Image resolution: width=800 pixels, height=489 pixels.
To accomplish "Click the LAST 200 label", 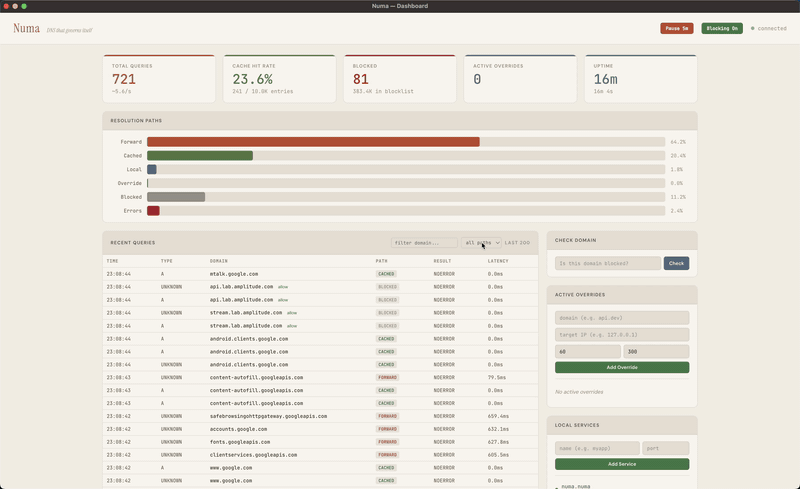I will pos(517,243).
